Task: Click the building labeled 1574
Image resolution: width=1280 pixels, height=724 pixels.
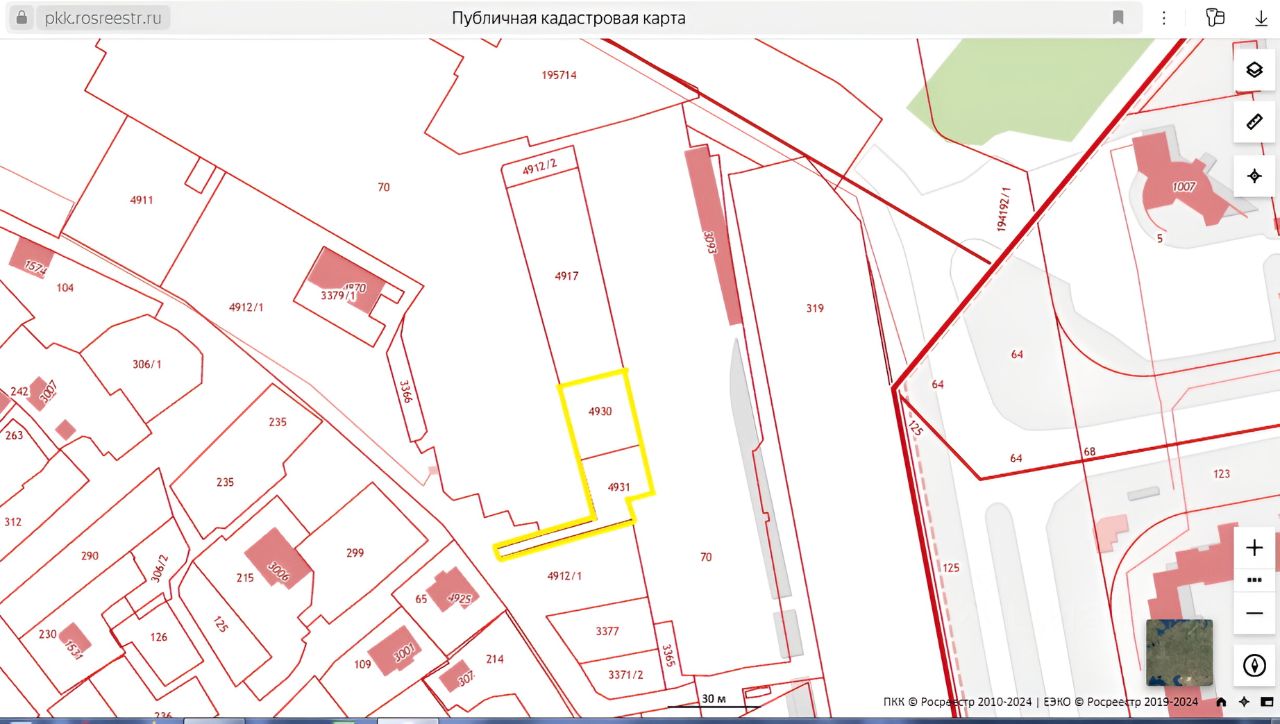Action: click(x=33, y=259)
